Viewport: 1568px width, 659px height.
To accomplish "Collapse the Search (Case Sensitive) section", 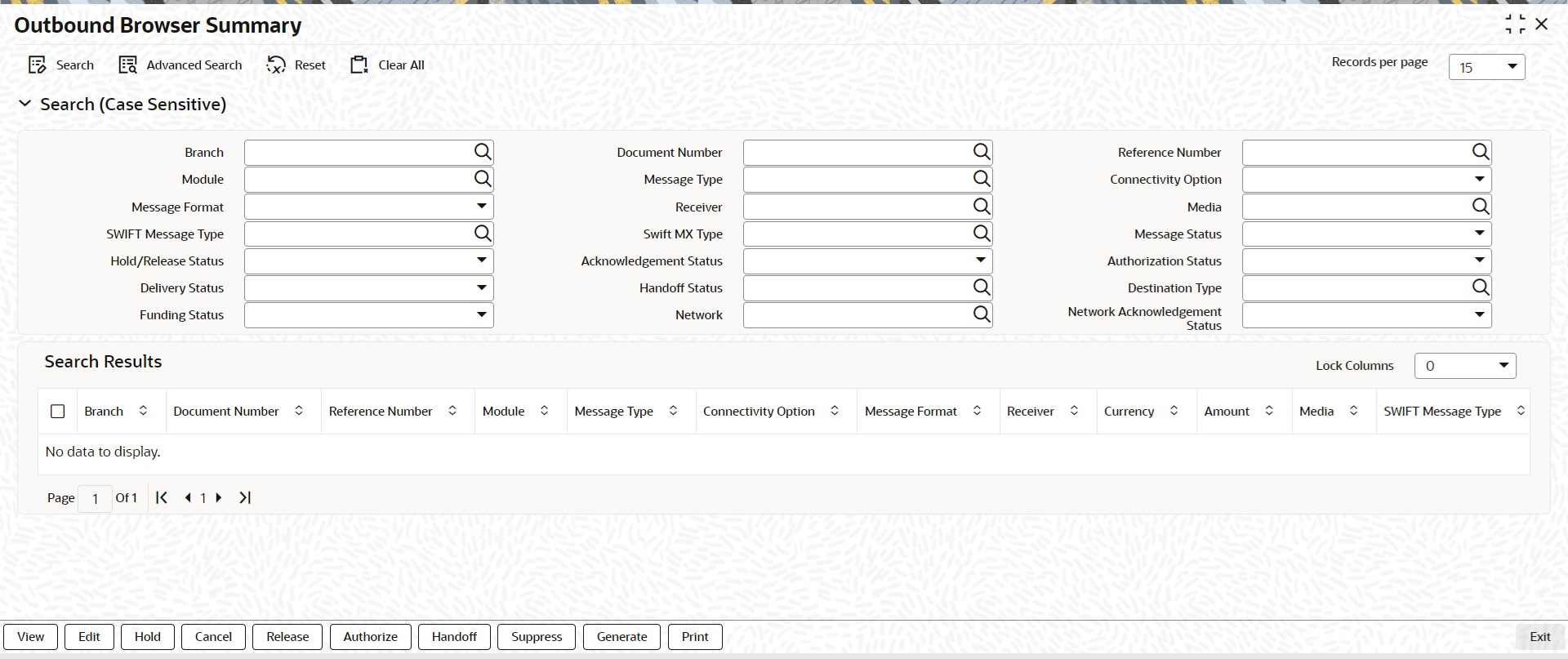I will coord(25,104).
